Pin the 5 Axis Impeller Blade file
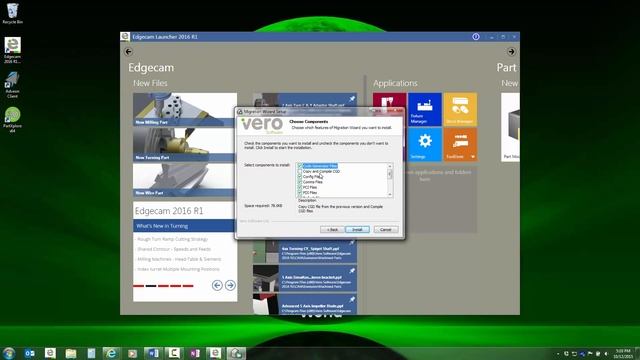The height and width of the screenshot is (360, 640). pos(352,300)
